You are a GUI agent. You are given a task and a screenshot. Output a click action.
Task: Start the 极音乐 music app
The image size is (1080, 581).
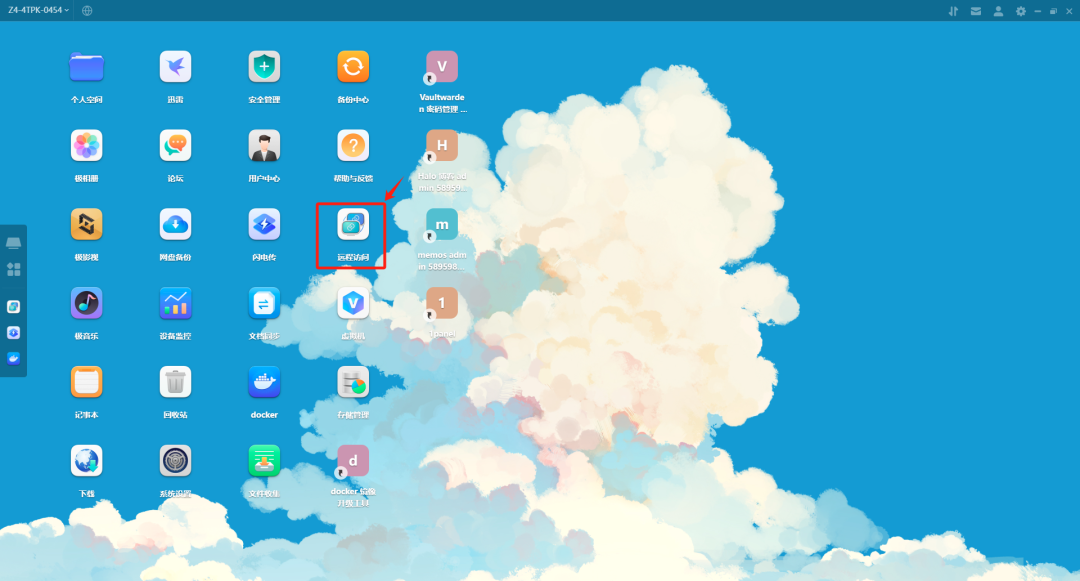point(86,302)
